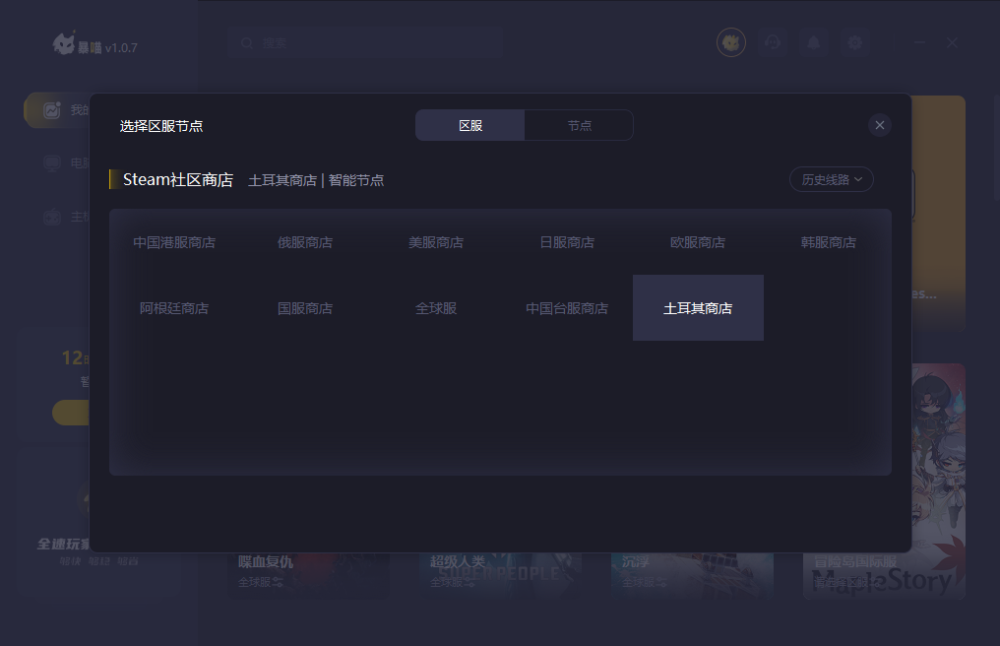This screenshot has height=646, width=1000.
Task: Open notifications bell icon
Action: [814, 43]
